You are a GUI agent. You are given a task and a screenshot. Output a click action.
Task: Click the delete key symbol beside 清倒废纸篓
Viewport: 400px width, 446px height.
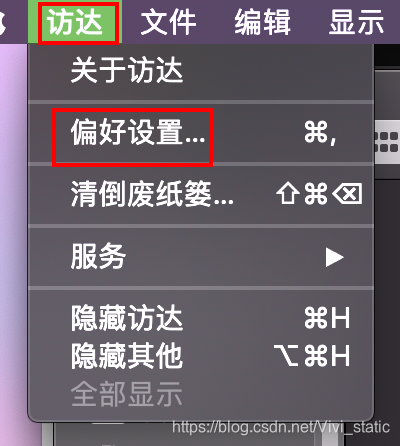tap(347, 193)
